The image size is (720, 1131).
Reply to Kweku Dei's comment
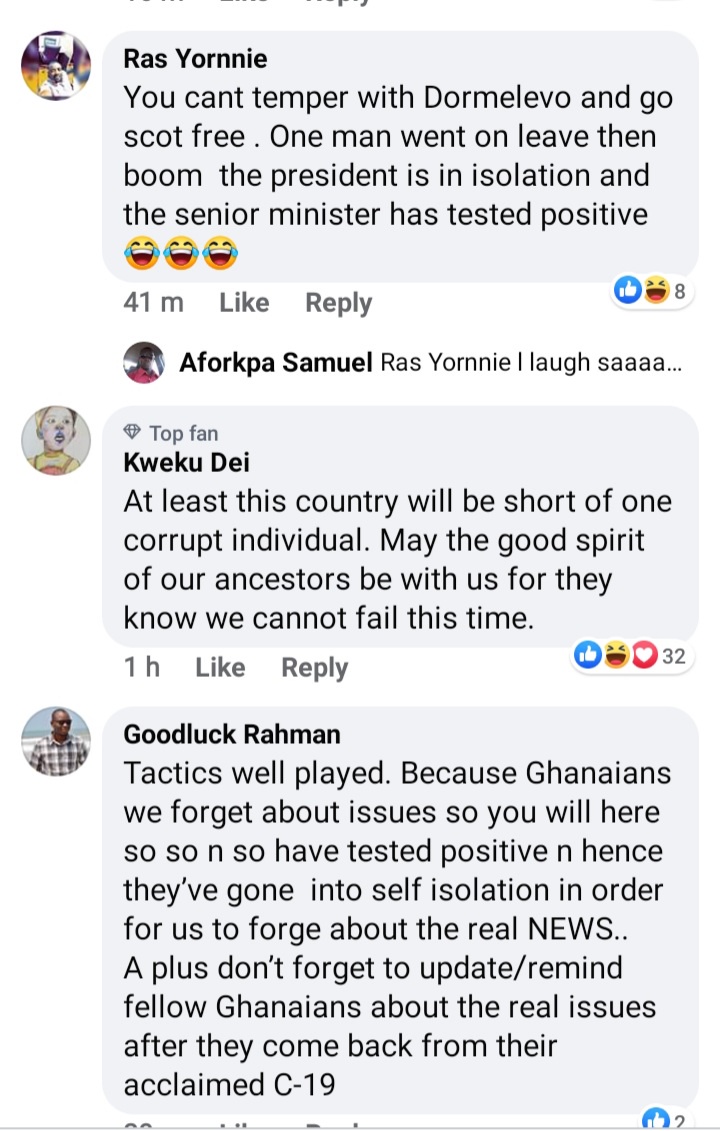pos(314,668)
